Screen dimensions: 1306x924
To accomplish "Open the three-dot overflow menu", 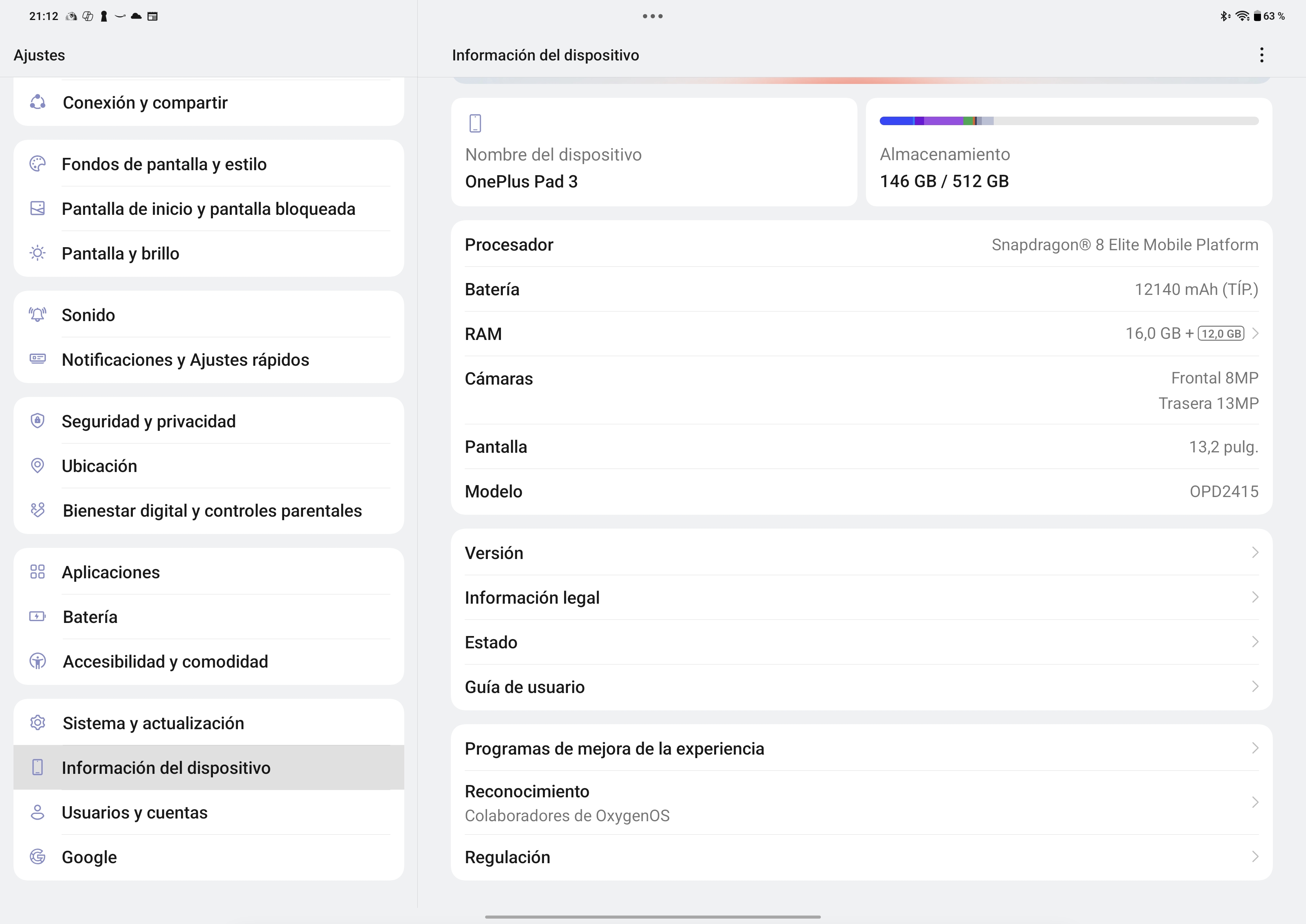I will click(1262, 55).
